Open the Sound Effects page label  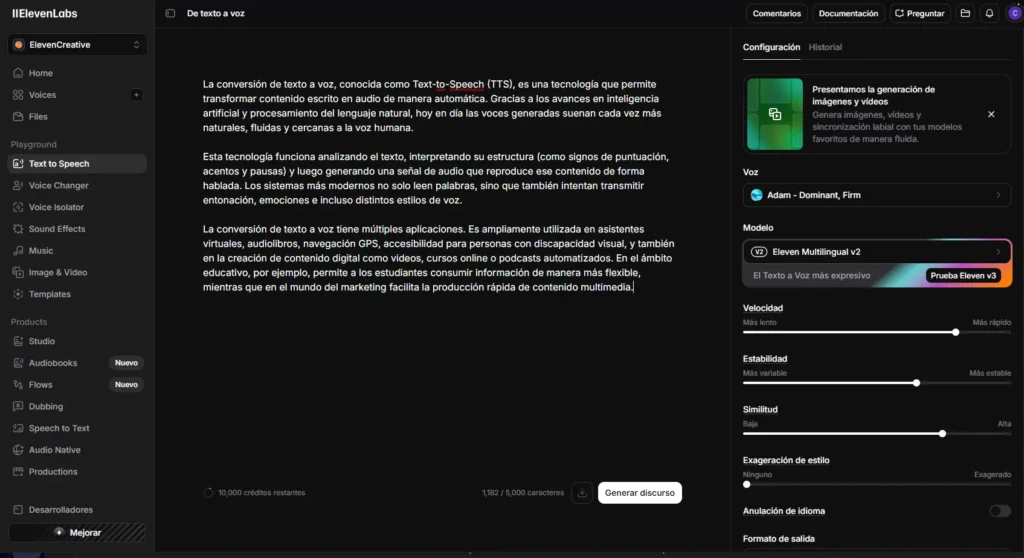click(57, 229)
